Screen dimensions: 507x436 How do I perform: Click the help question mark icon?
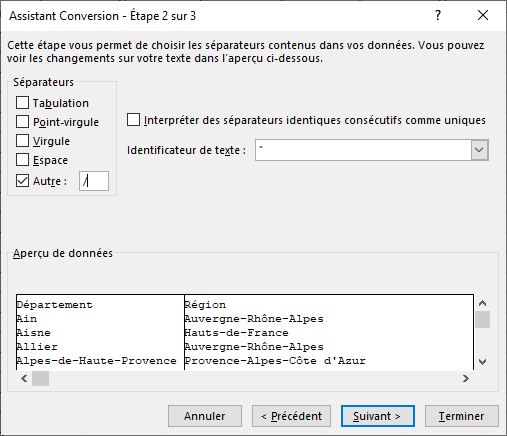pyautogui.click(x=438, y=15)
